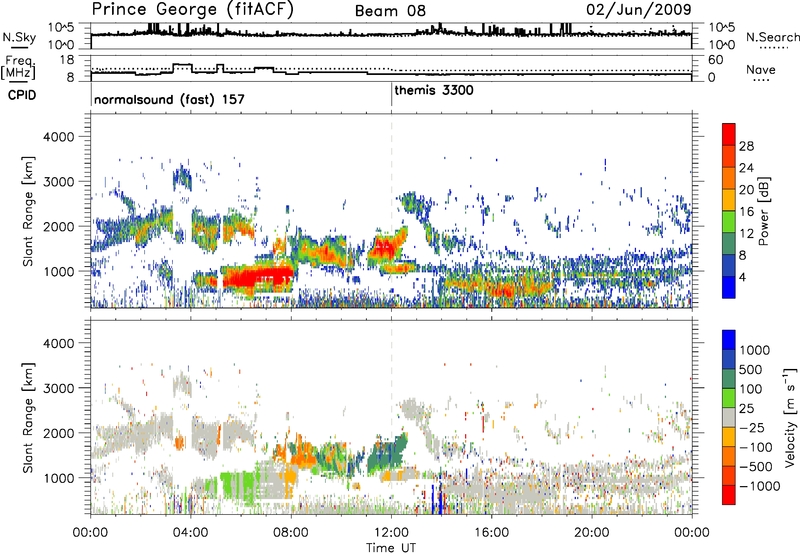Click the "CPID" row label
The width and height of the screenshot is (800, 554).
coord(22,95)
